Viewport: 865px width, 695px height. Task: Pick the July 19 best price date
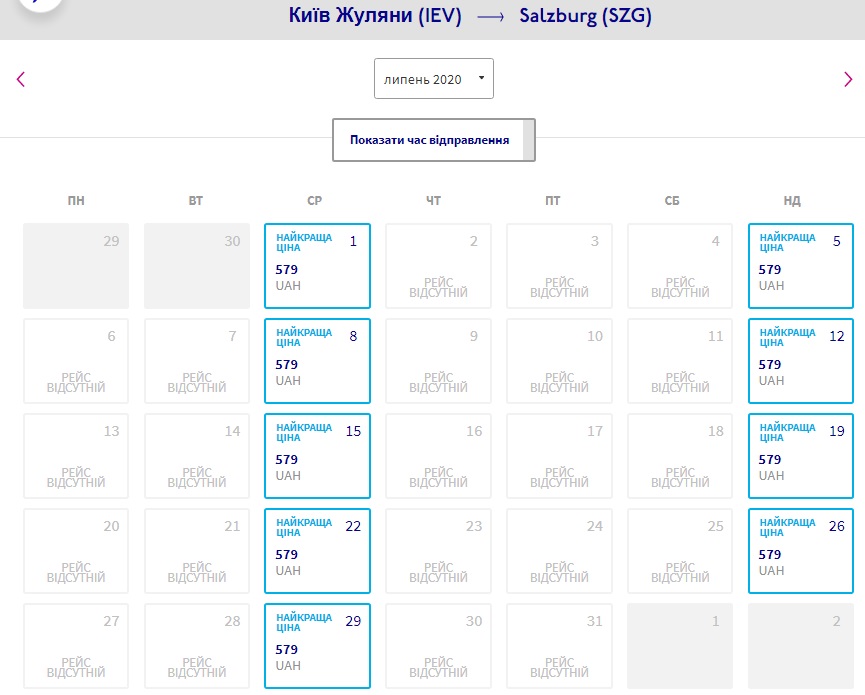pos(800,455)
